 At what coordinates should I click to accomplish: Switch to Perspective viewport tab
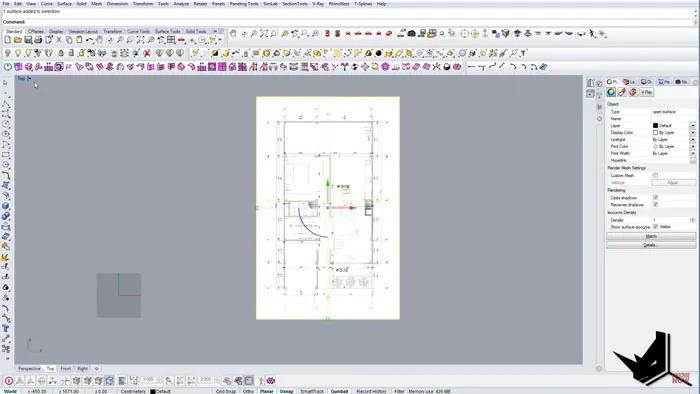[x=29, y=369]
